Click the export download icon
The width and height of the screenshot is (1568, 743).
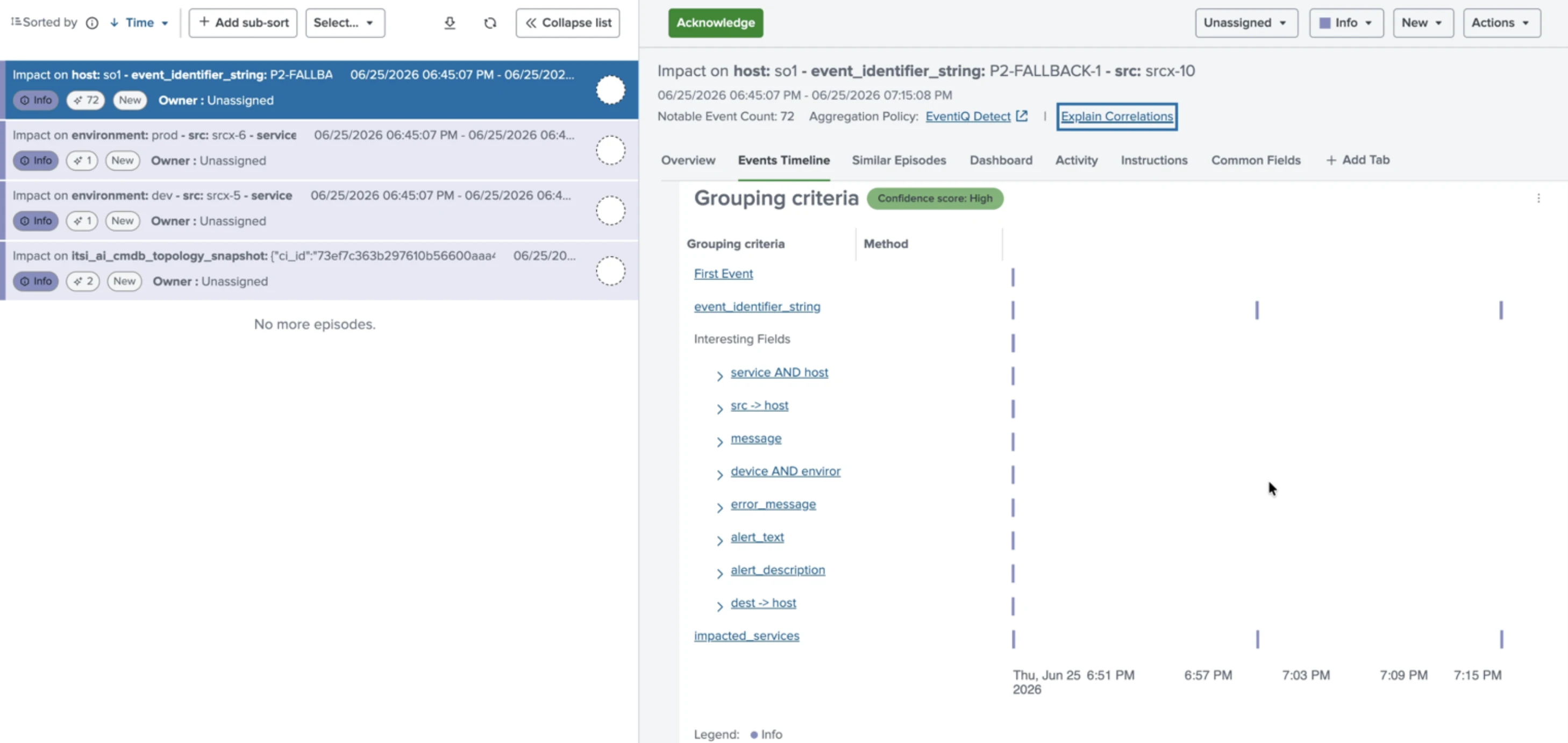(x=449, y=23)
